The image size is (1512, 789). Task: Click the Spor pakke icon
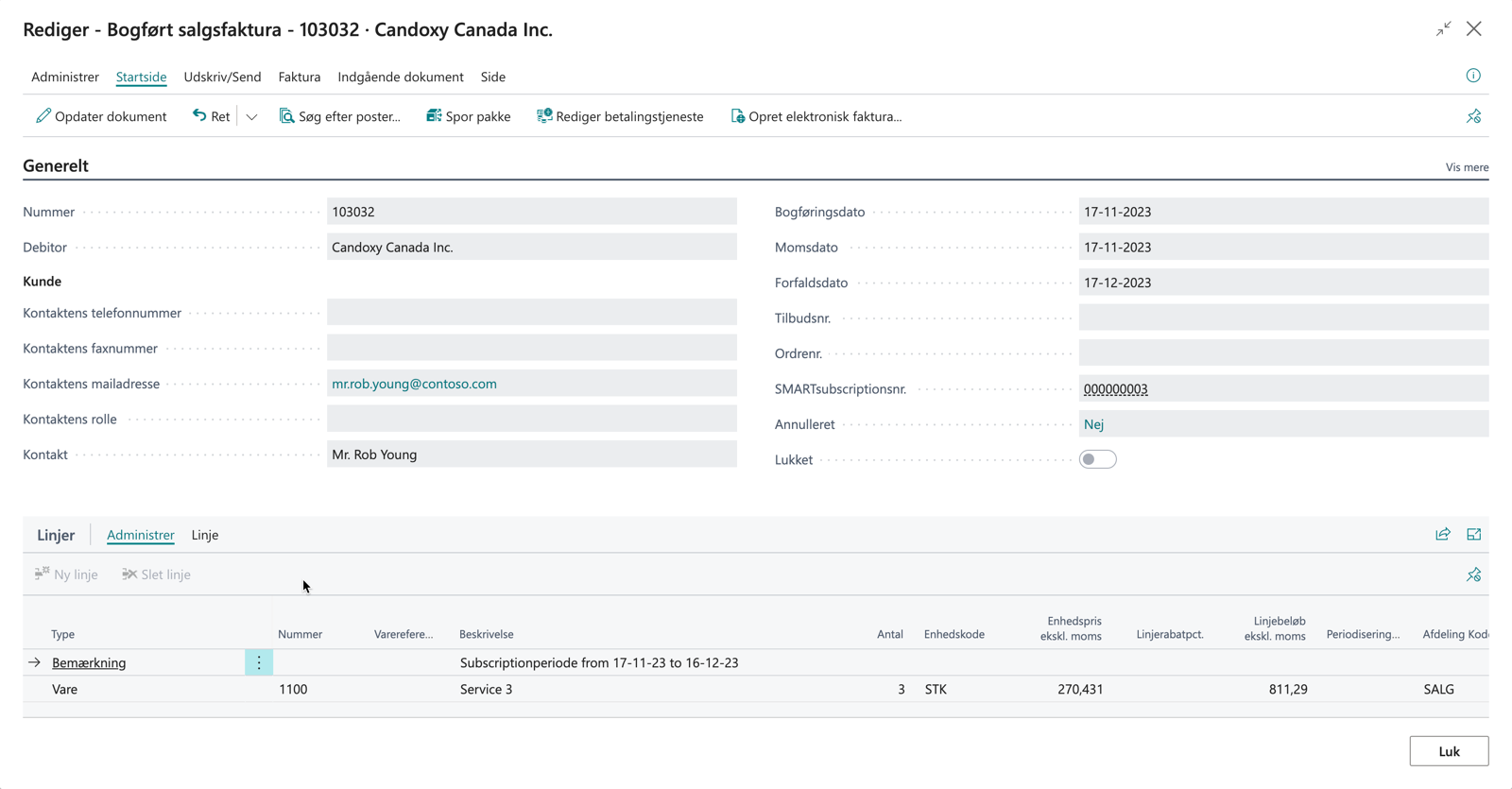click(434, 116)
